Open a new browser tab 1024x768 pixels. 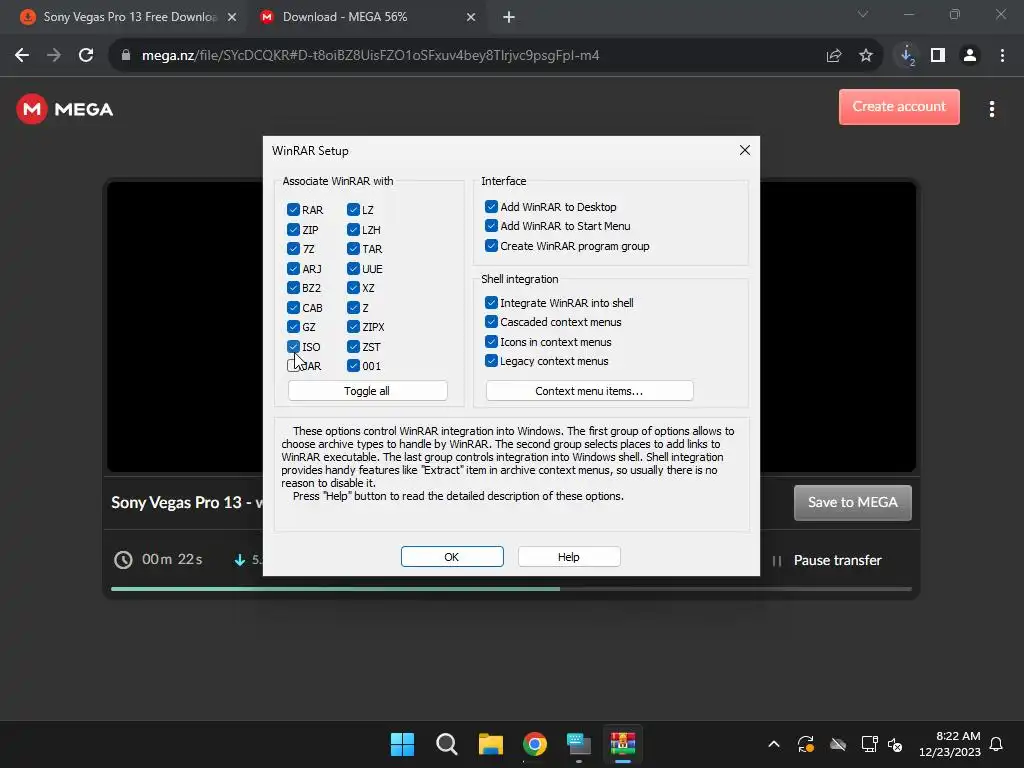tap(509, 17)
